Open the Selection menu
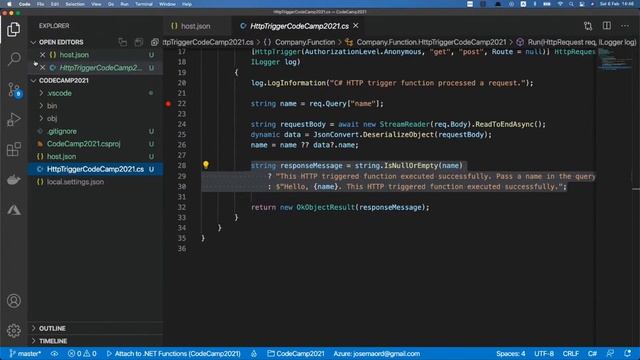 click(75, 4)
